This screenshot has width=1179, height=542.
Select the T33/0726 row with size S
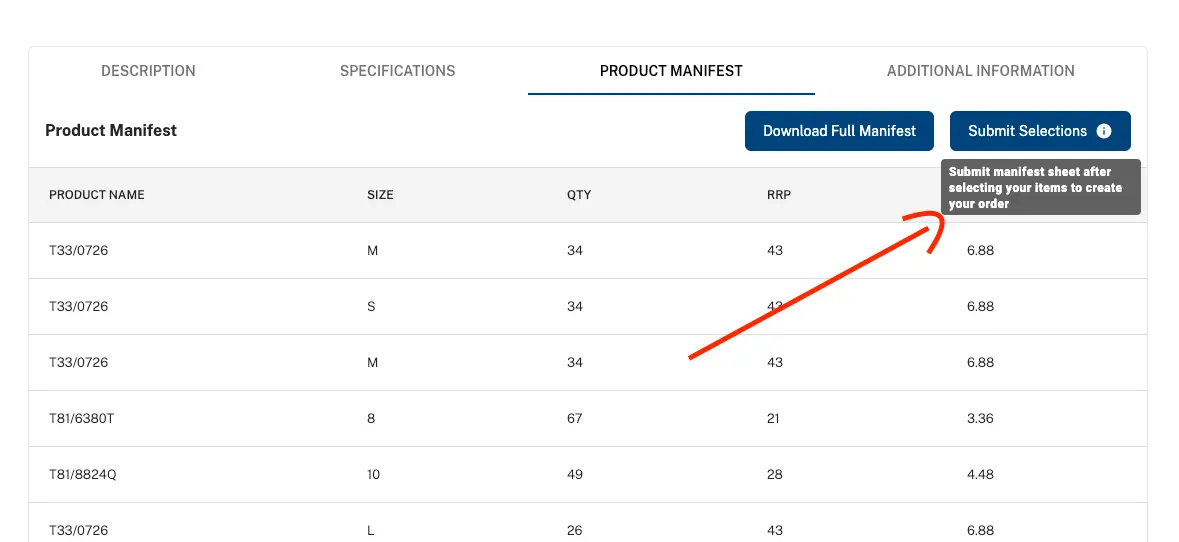(x=588, y=307)
